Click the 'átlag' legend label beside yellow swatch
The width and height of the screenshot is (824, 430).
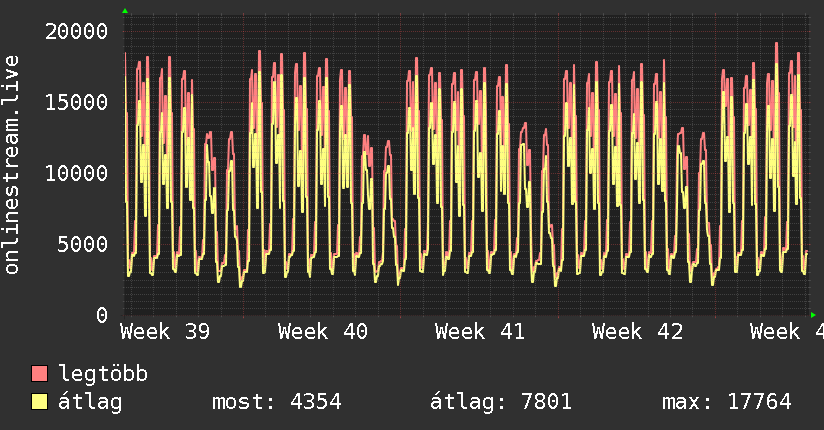tap(90, 403)
